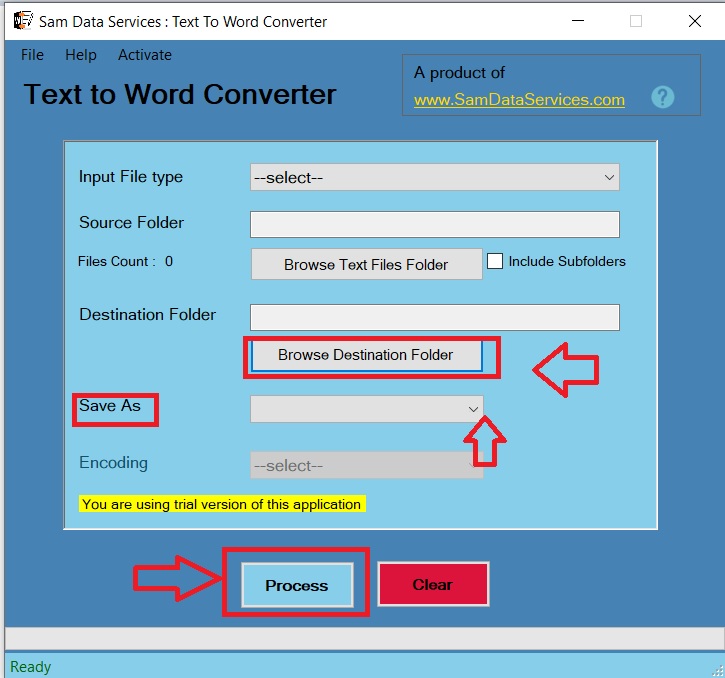Open the File menu
This screenshot has width=725, height=678.
[32, 55]
